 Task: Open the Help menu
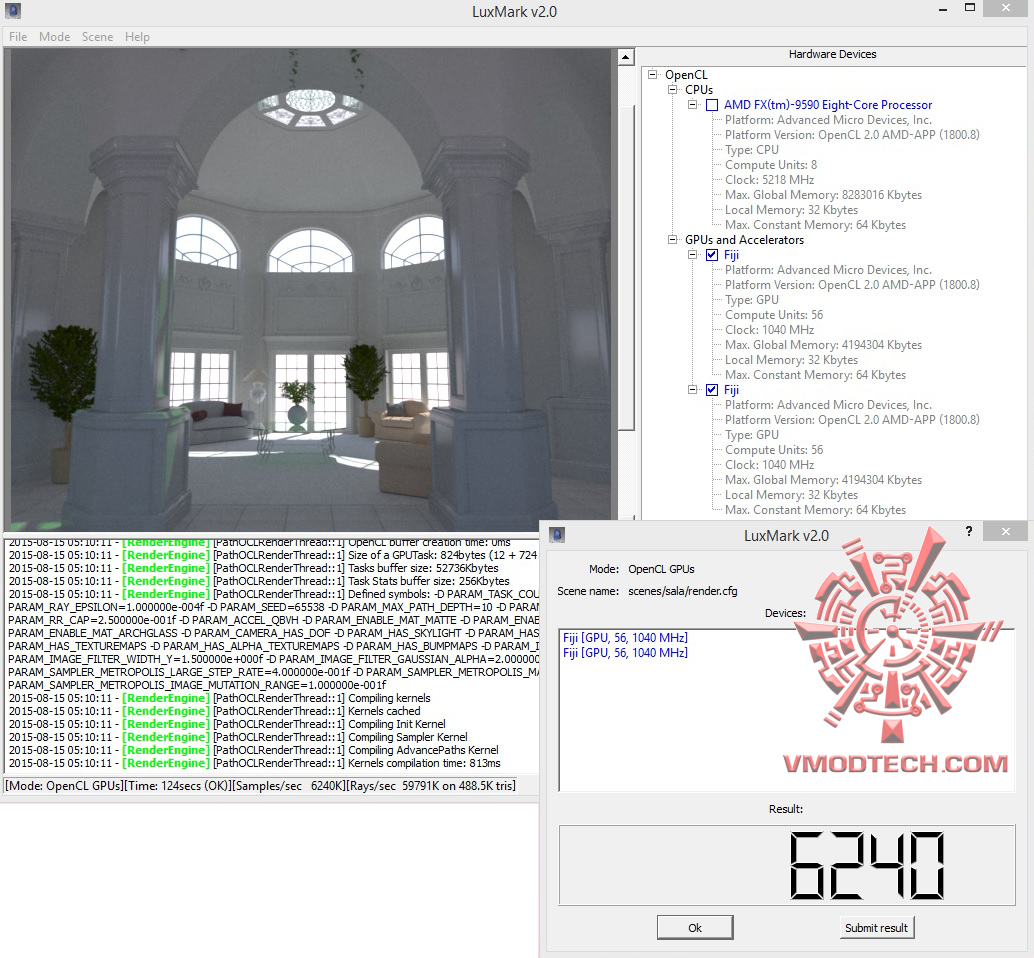pyautogui.click(x=137, y=37)
